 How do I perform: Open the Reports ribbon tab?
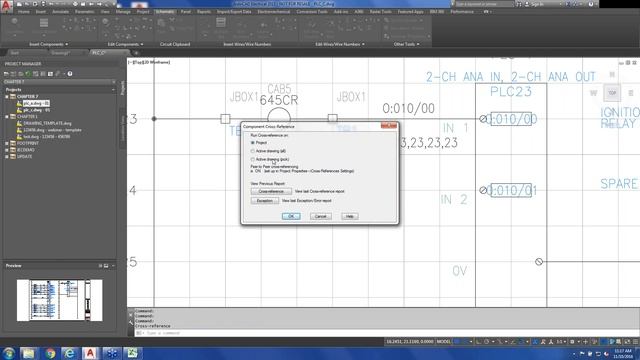pyautogui.click(x=204, y=12)
